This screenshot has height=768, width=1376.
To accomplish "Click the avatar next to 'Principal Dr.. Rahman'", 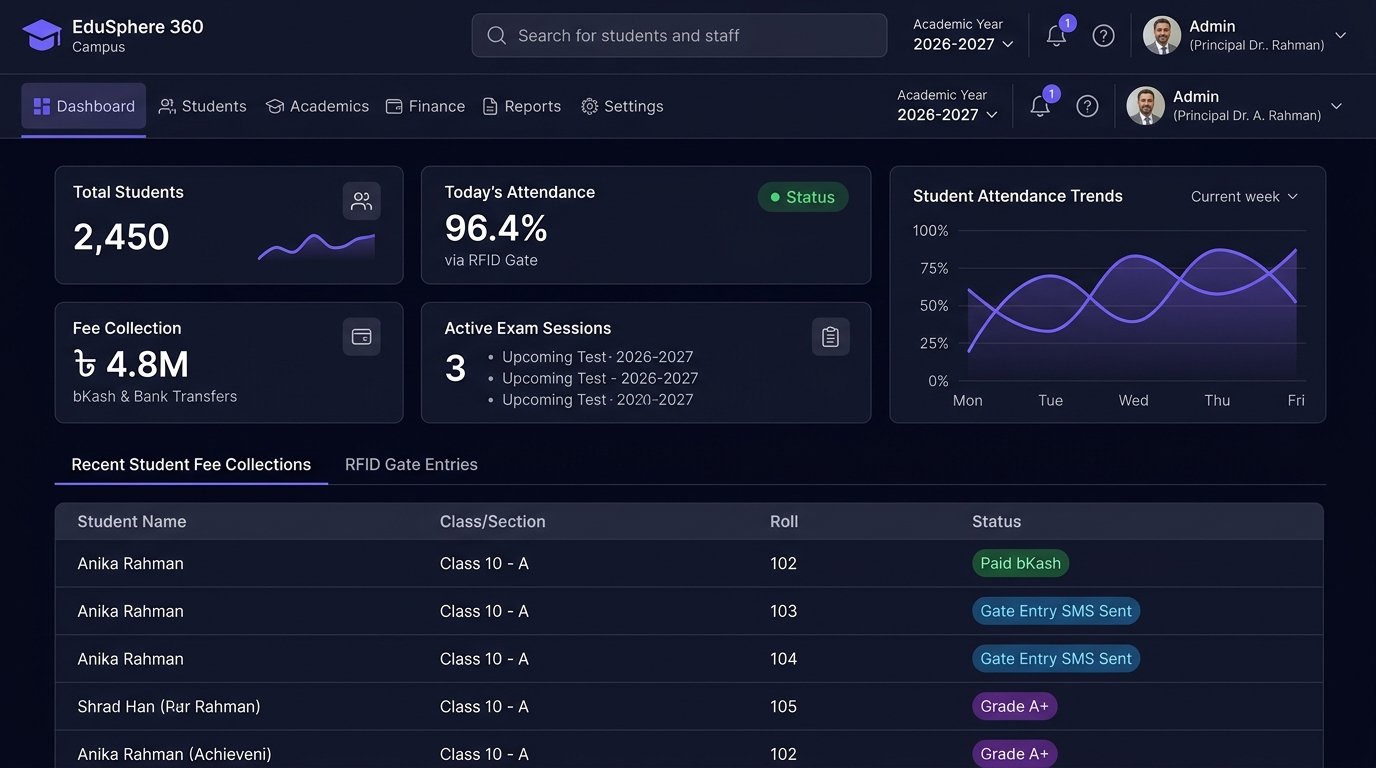I will 1162,35.
